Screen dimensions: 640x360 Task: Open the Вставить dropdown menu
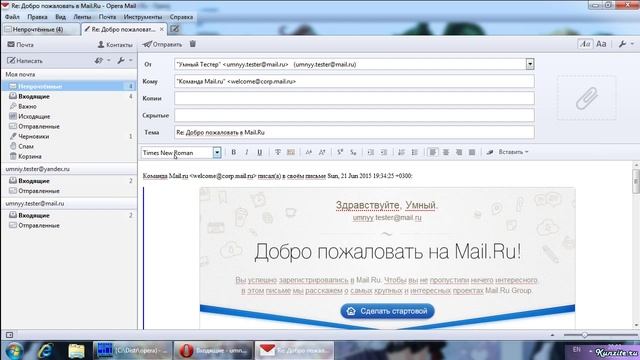pos(513,152)
